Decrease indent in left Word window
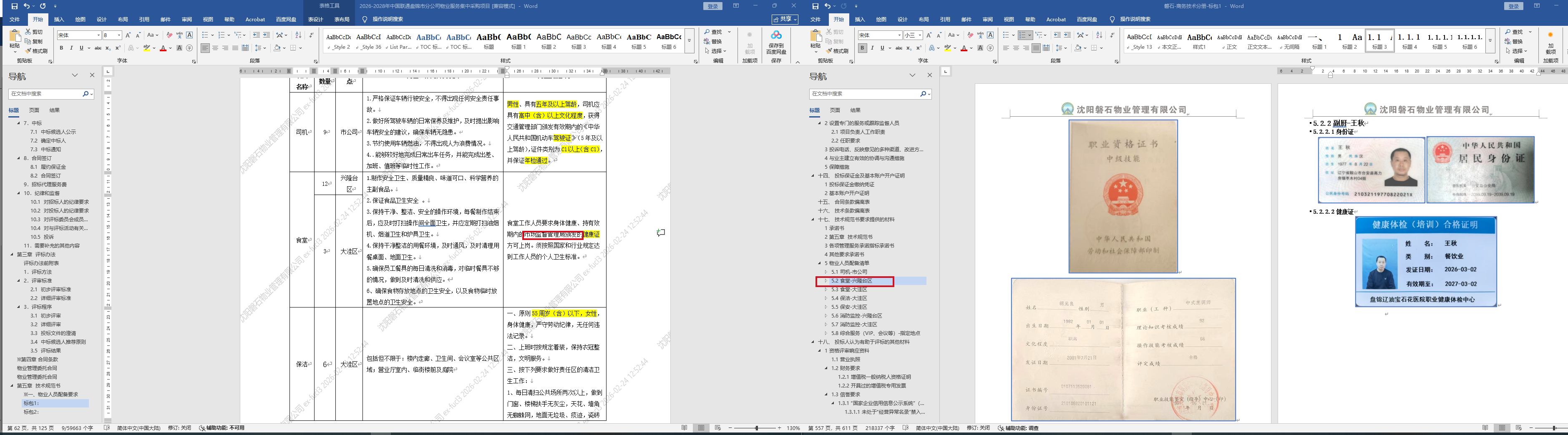This screenshot has height=435, width=1568. (256, 35)
